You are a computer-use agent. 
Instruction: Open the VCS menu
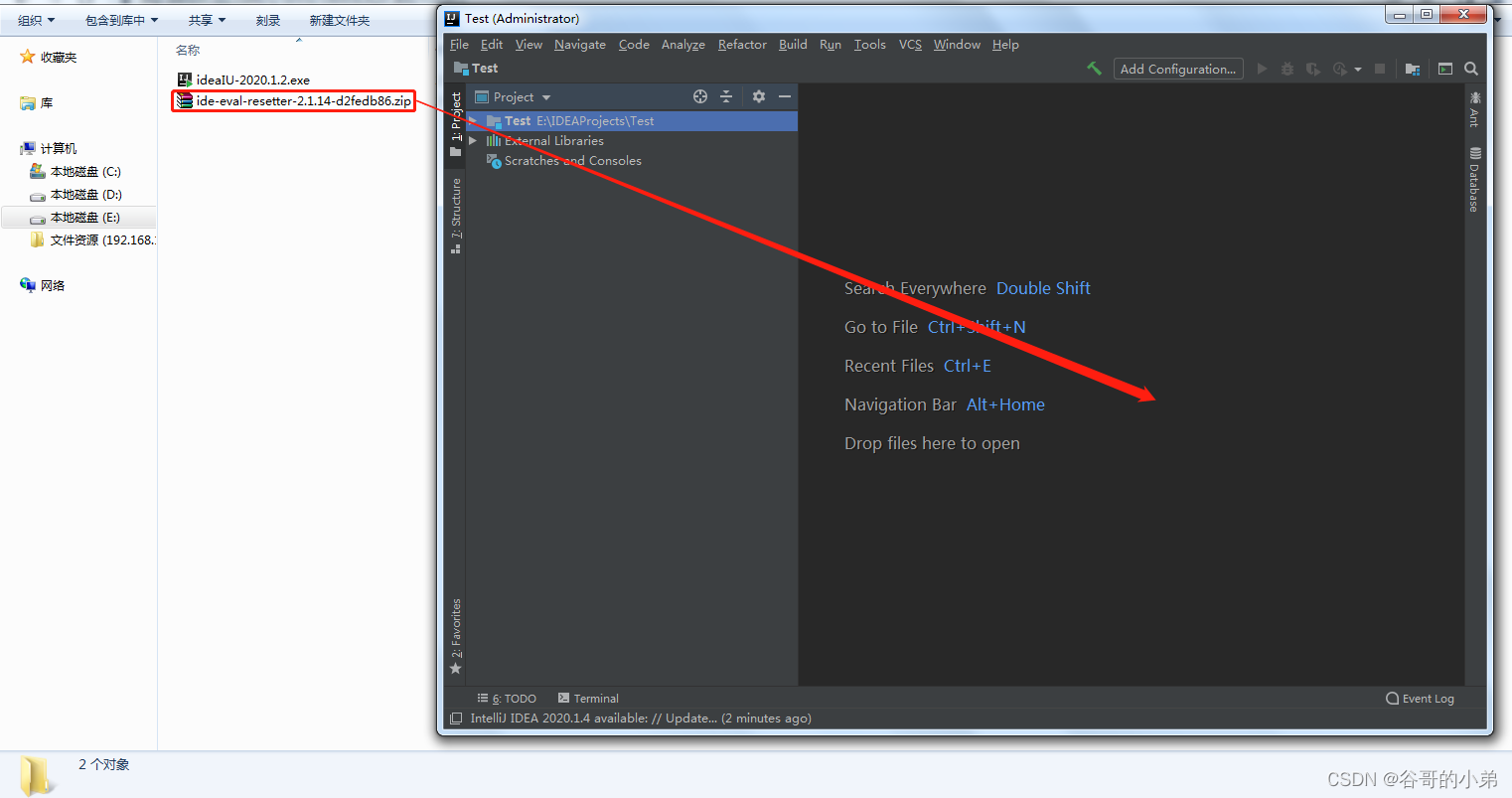point(910,44)
